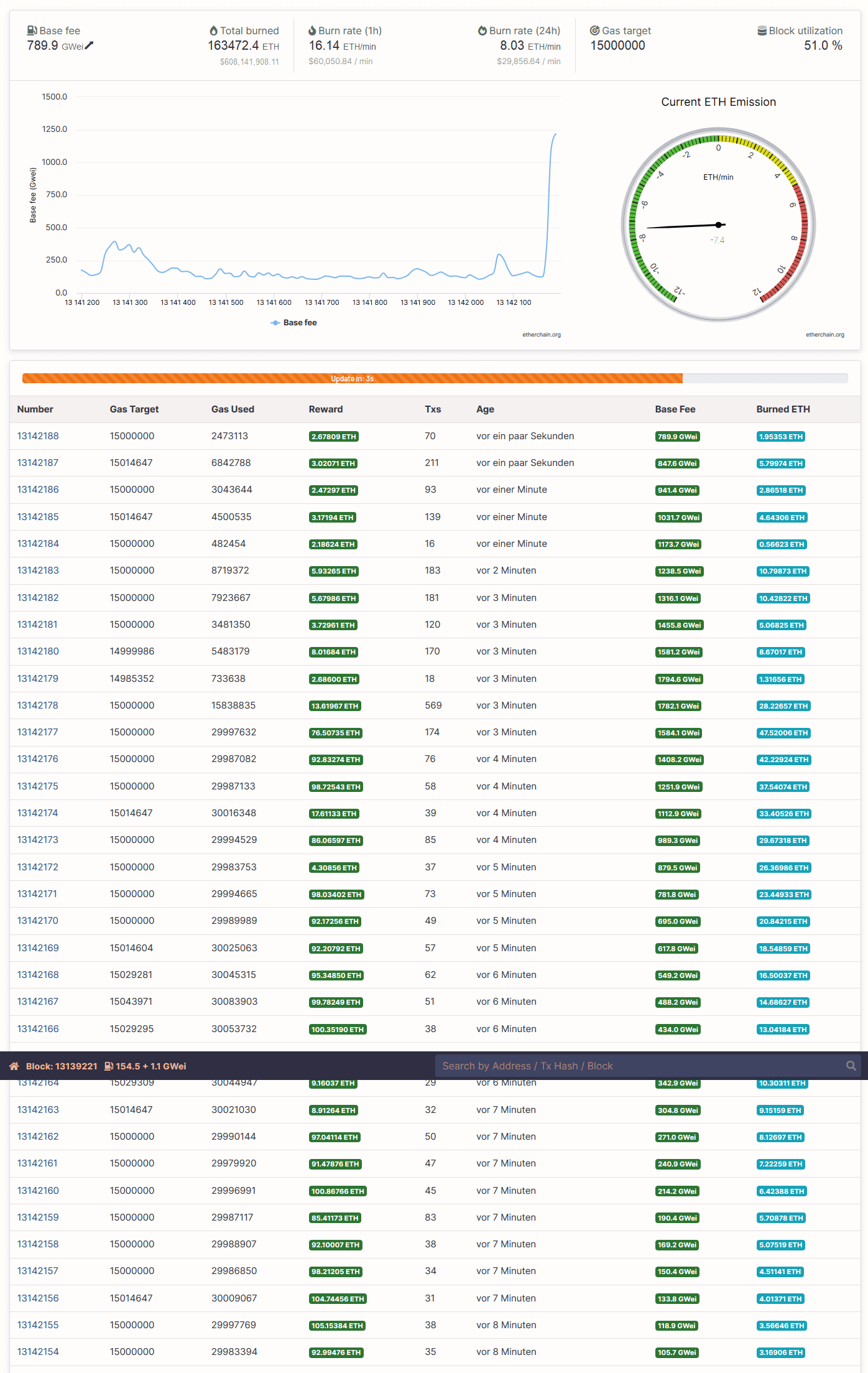Click the Txs column header
Viewport: 868px width, 1373px height.
coord(433,409)
